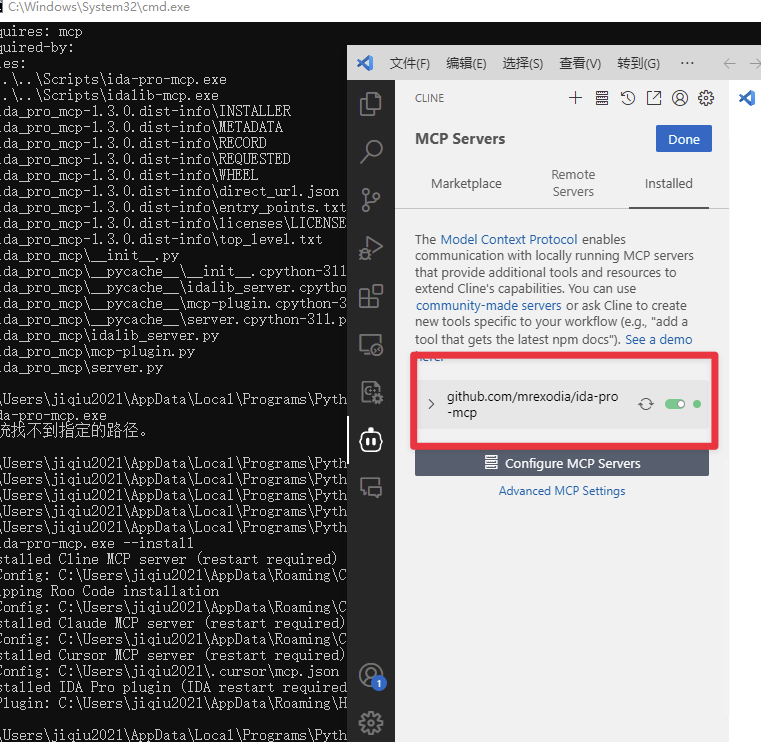
Task: Open the 选择(S) menu
Action: (523, 64)
